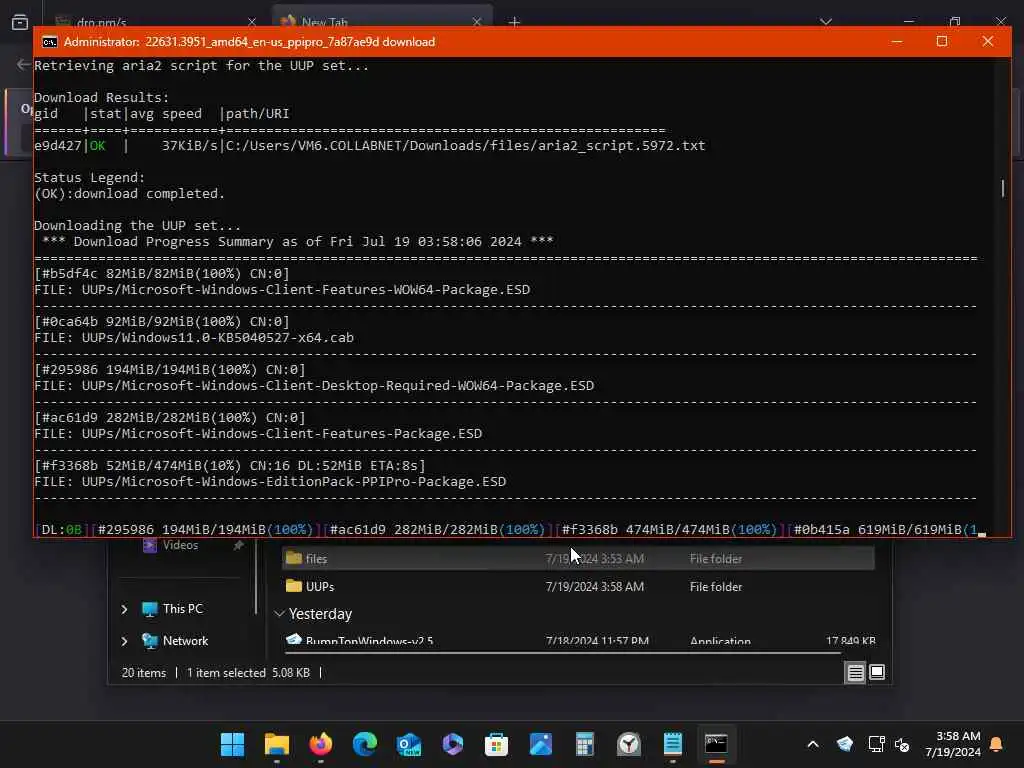1024x768 pixels.
Task: Select the UUPs folder row
Action: [x=578, y=586]
